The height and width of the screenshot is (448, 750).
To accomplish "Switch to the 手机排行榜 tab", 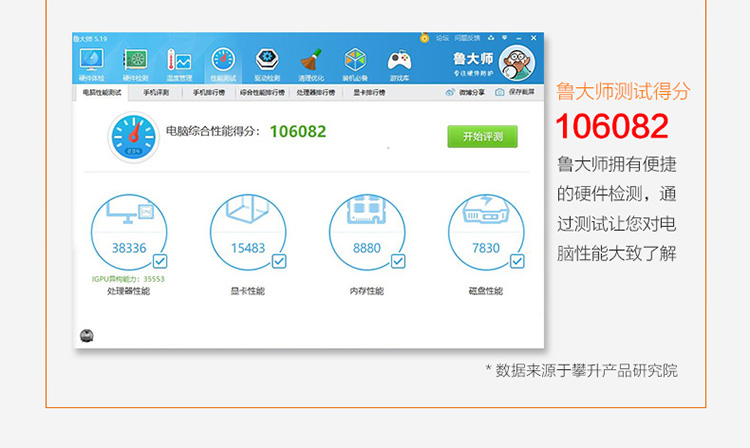I will tap(209, 93).
